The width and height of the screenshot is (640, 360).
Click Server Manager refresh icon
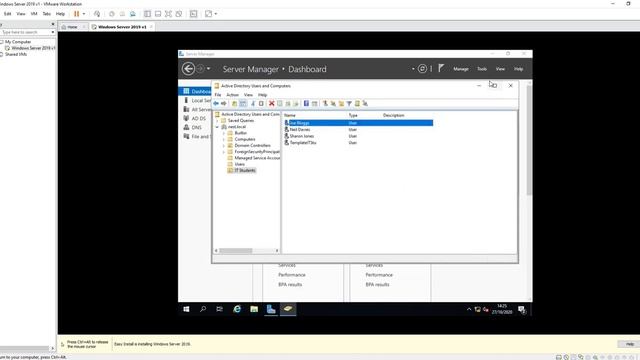[422, 69]
